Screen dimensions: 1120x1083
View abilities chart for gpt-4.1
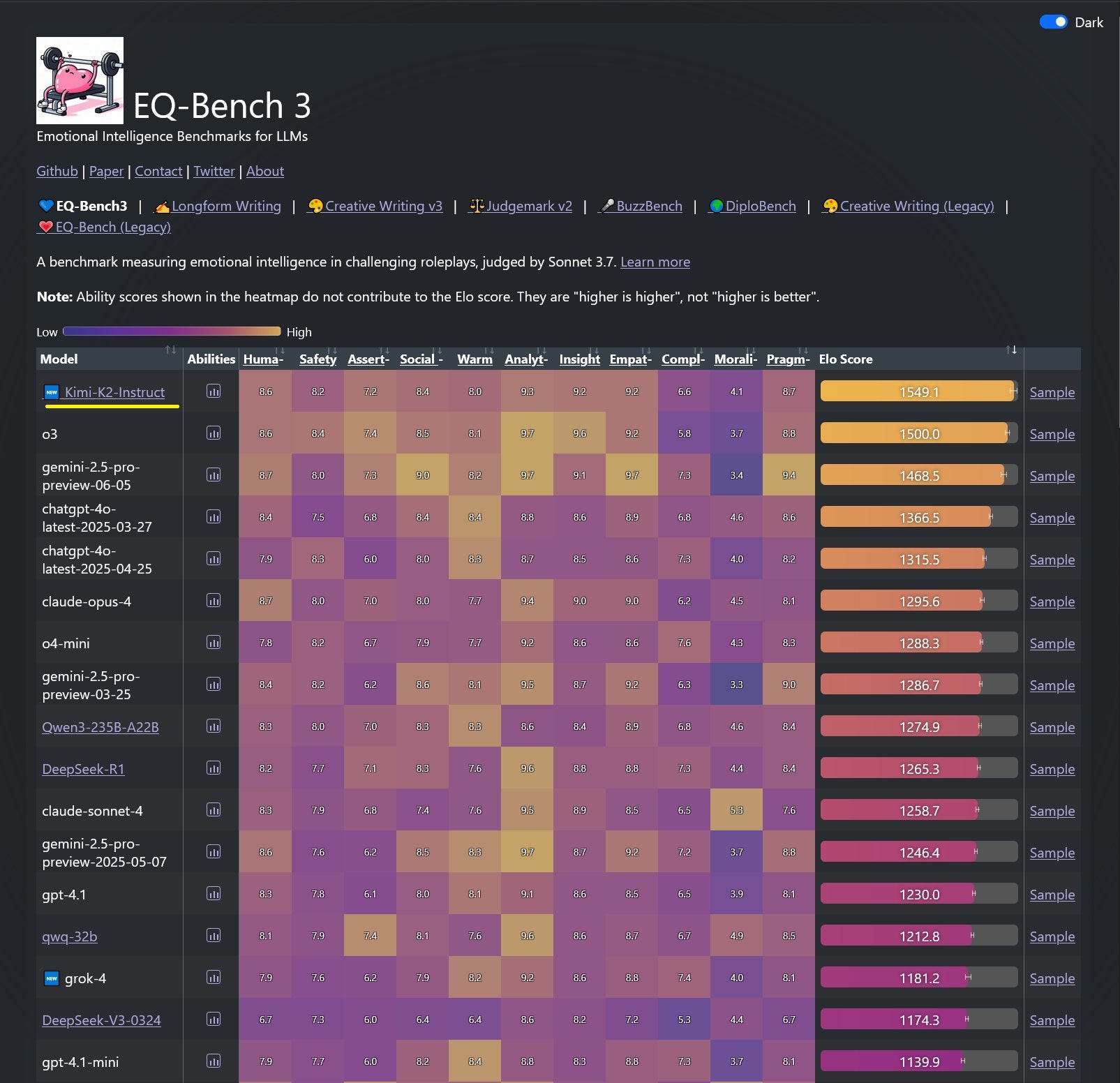tap(214, 893)
